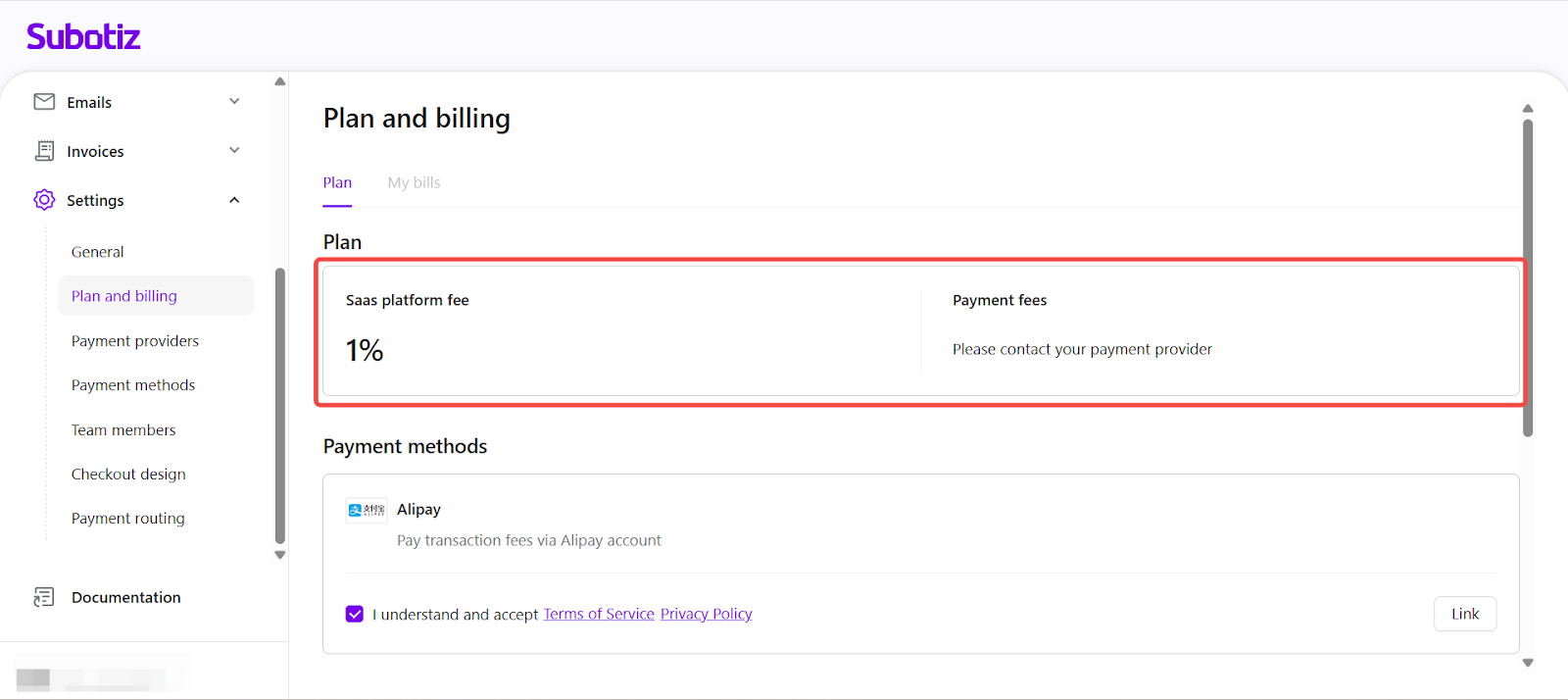Go to Payment providers settings

135,341
